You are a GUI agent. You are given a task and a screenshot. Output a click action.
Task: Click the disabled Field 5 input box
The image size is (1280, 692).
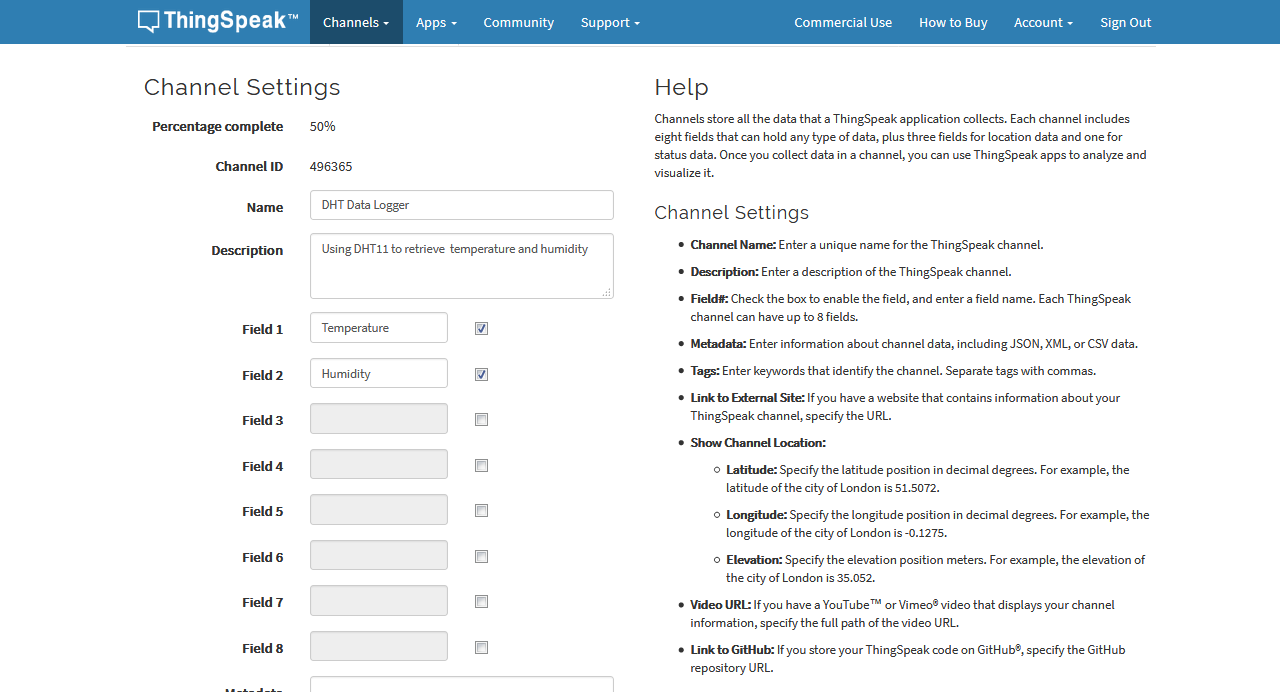(379, 510)
